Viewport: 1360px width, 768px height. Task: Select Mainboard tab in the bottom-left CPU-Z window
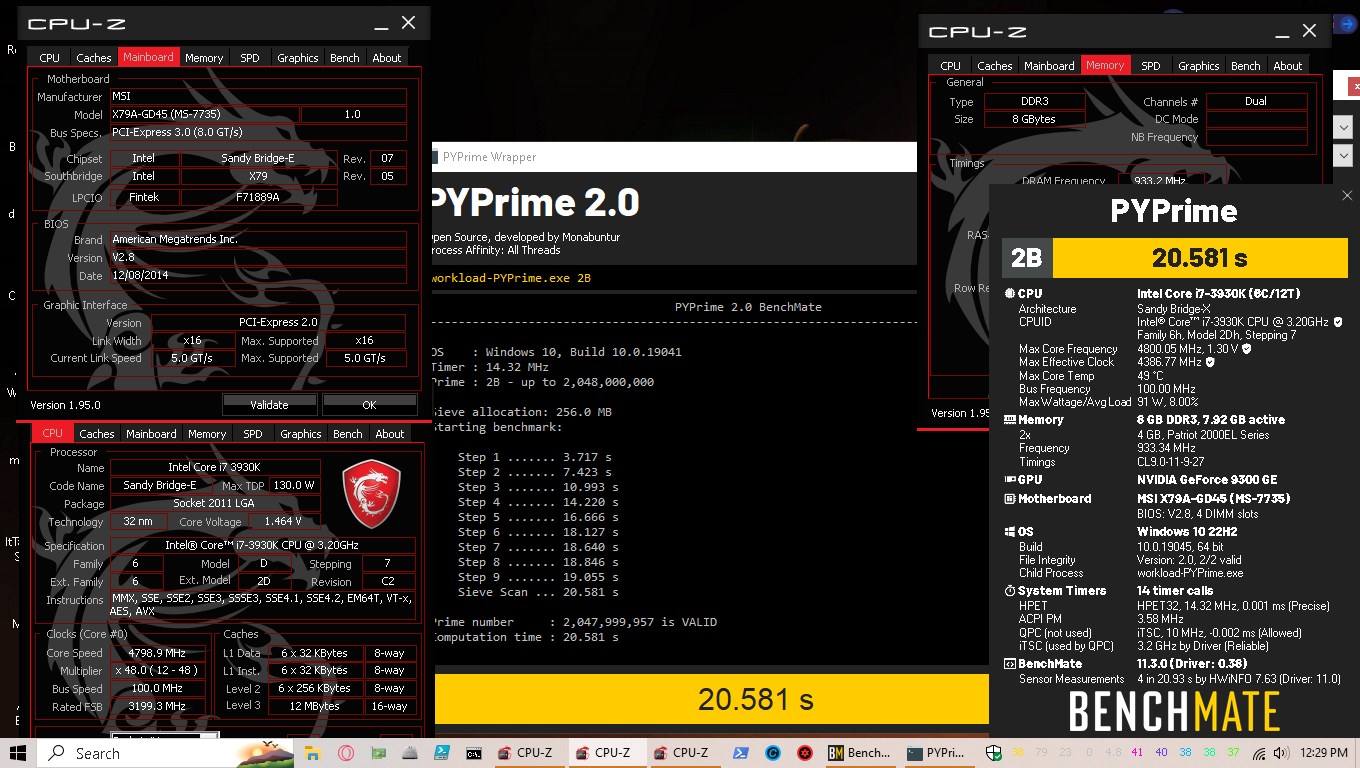click(x=151, y=434)
